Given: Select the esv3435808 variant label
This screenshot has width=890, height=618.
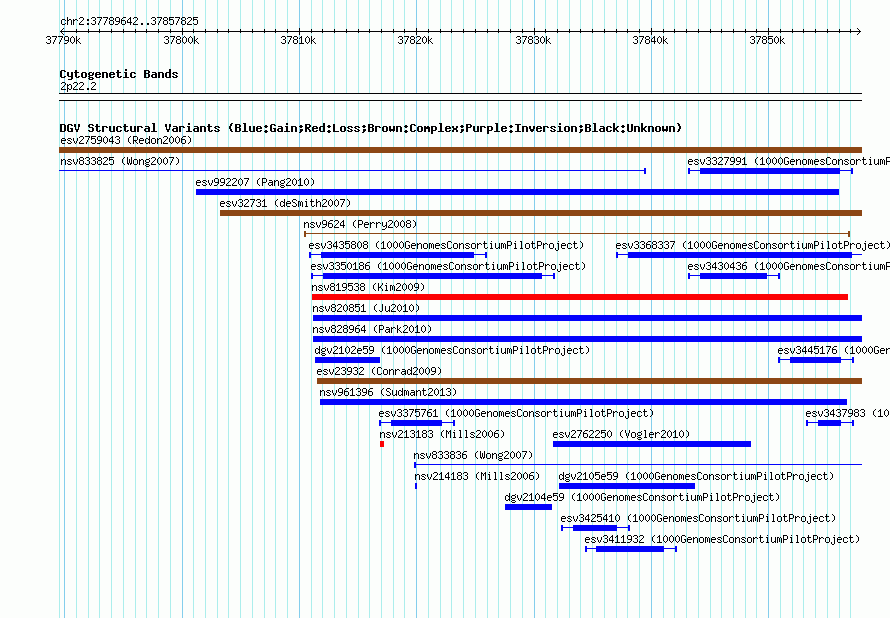Looking at the screenshot, I should 446,245.
